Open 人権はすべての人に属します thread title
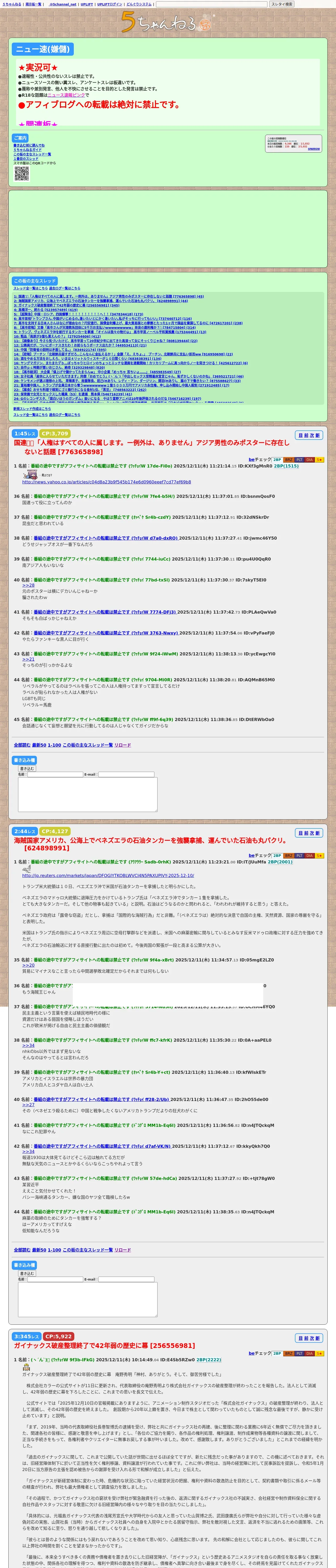Screen dimensions: 336x1568 [152, 447]
